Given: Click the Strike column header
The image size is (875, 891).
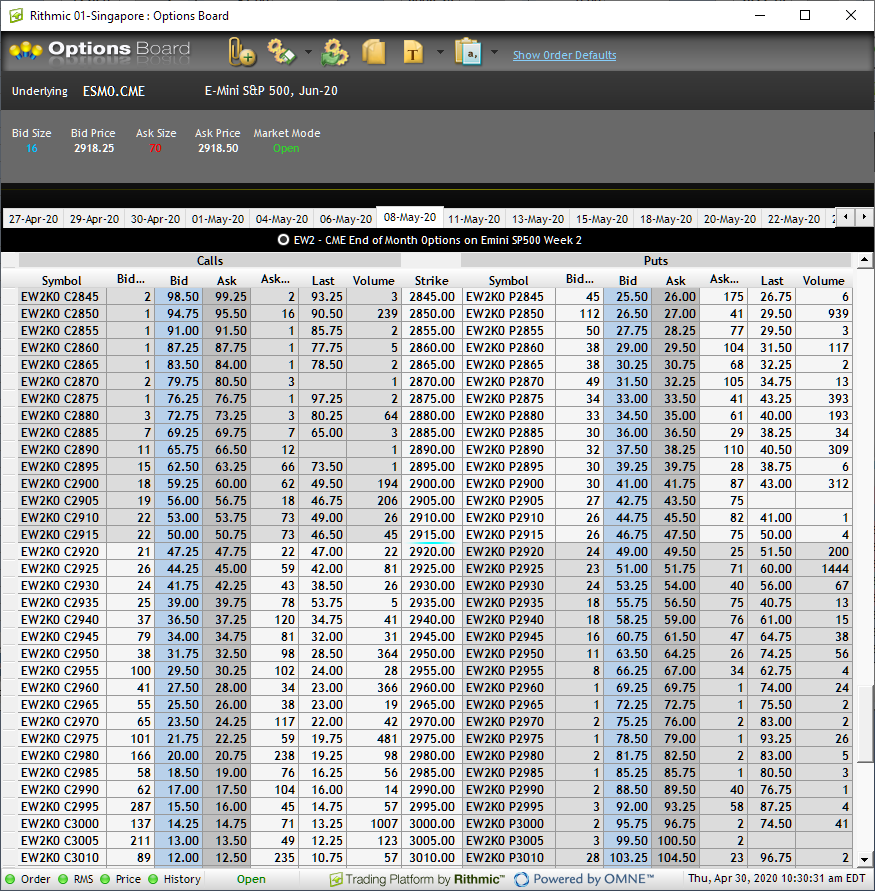Looking at the screenshot, I should [431, 281].
